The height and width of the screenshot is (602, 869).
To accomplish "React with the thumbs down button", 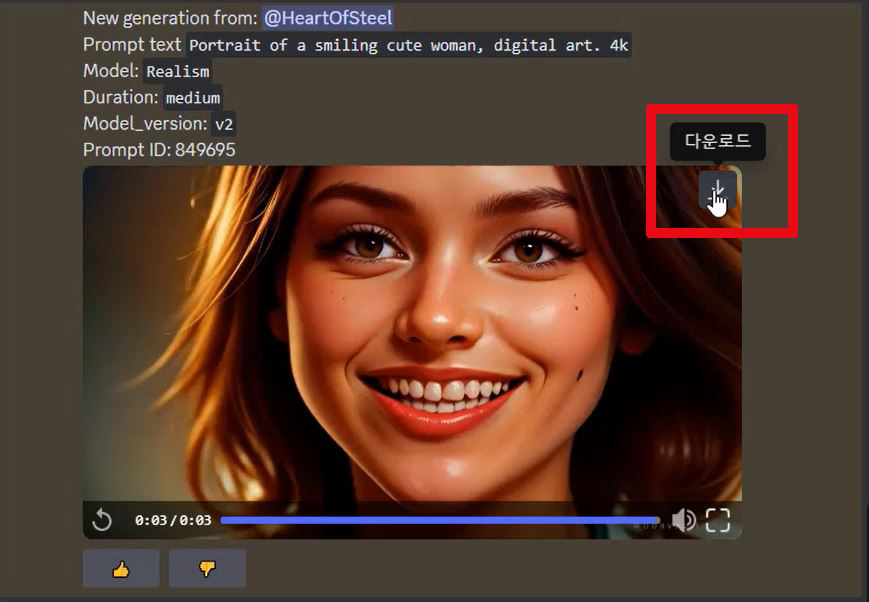I will (x=207, y=568).
